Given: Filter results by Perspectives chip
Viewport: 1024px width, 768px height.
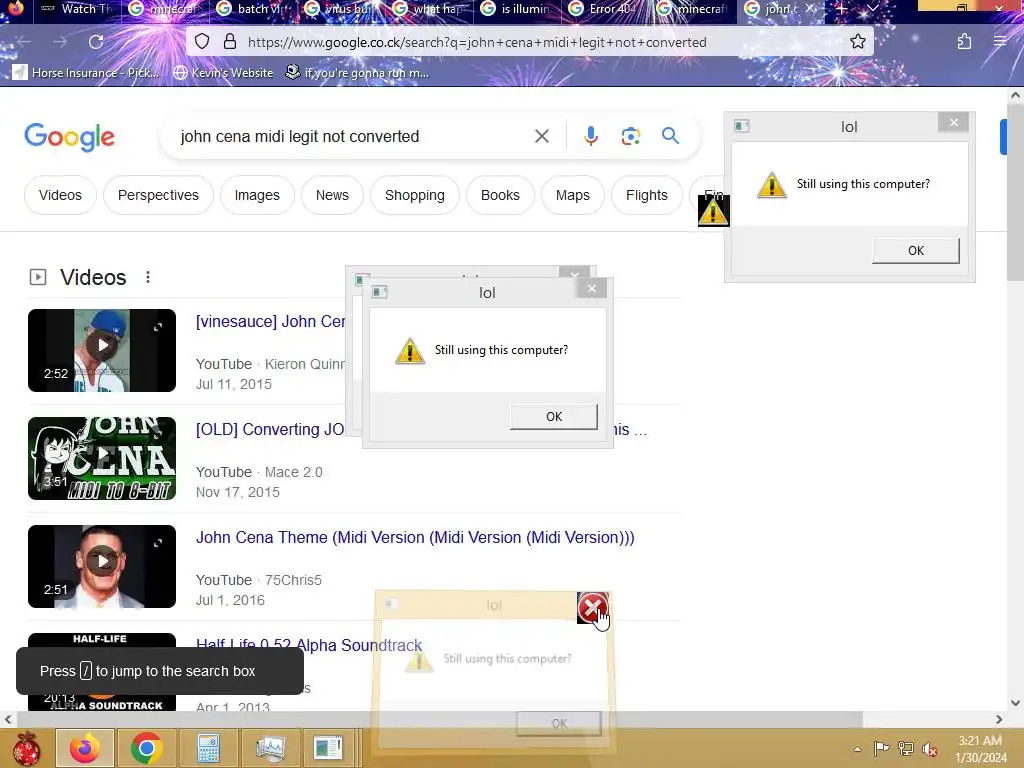Looking at the screenshot, I should tap(158, 195).
